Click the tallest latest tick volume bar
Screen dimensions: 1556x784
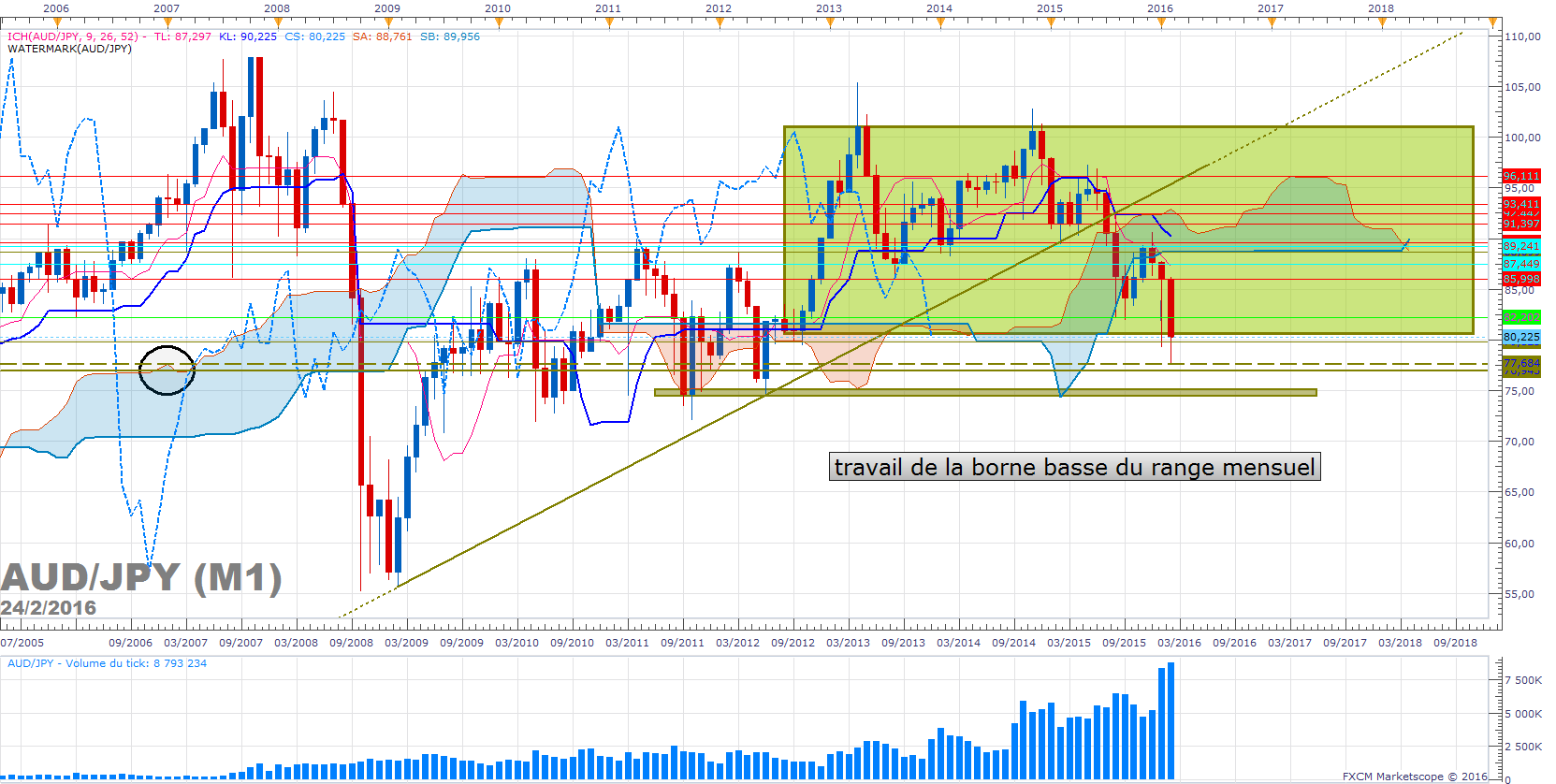(1171, 721)
